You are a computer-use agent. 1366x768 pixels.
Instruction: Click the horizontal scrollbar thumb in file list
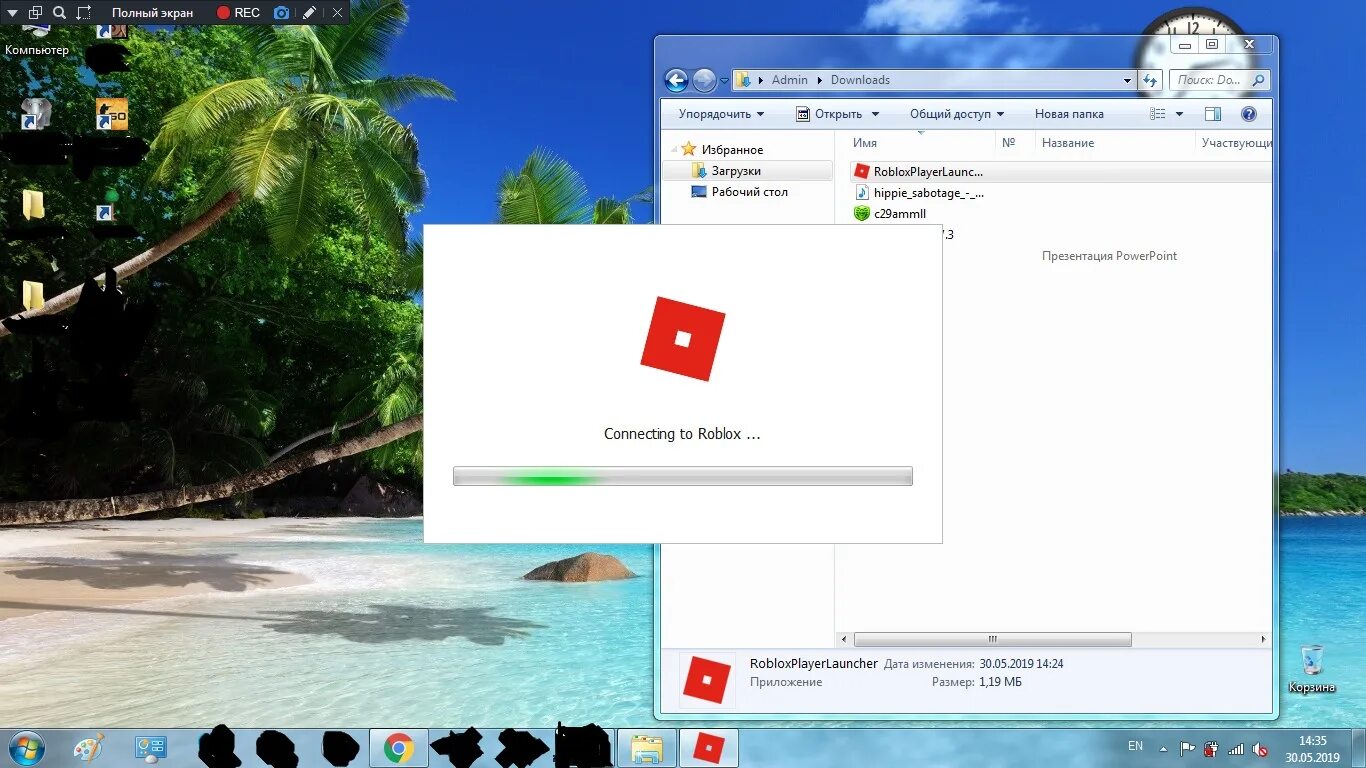point(992,640)
